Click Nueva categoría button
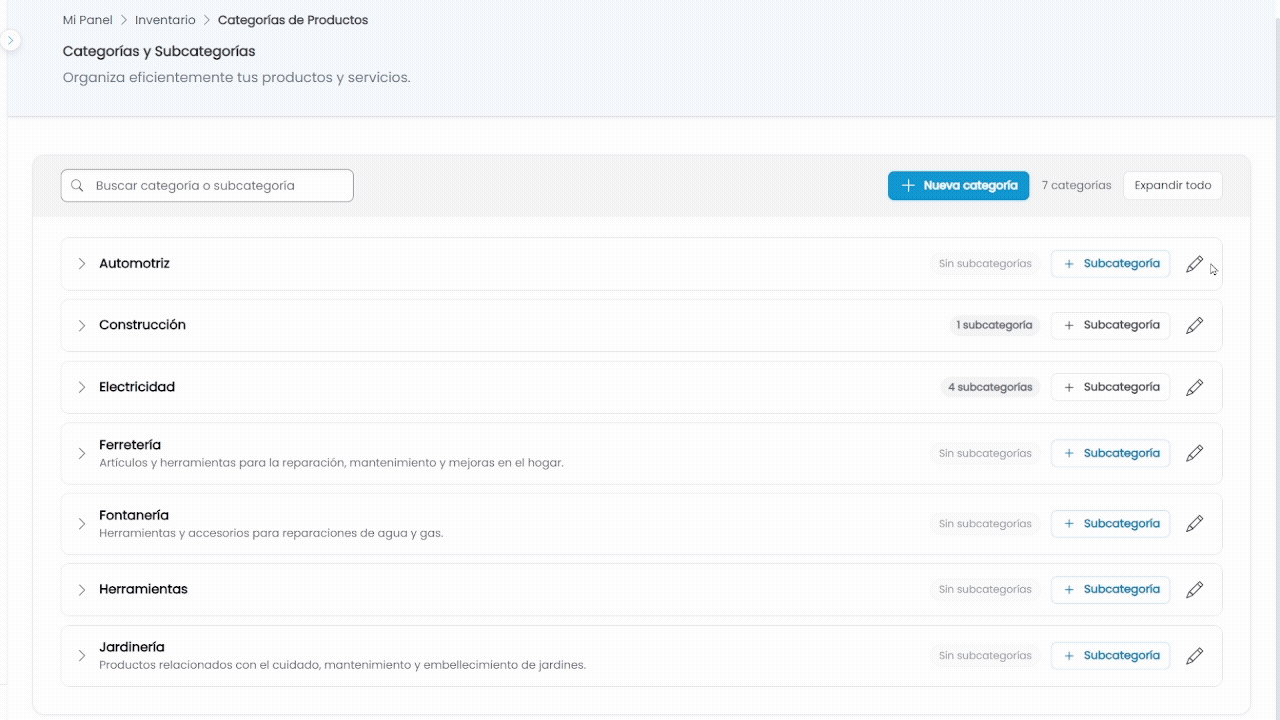1280x720 pixels. [958, 186]
